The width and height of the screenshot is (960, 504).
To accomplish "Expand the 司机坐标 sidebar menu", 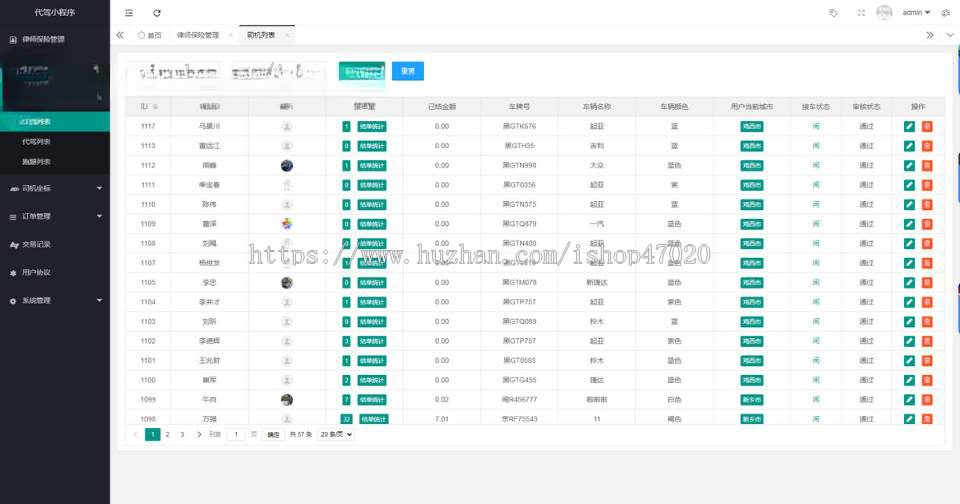I will point(55,188).
